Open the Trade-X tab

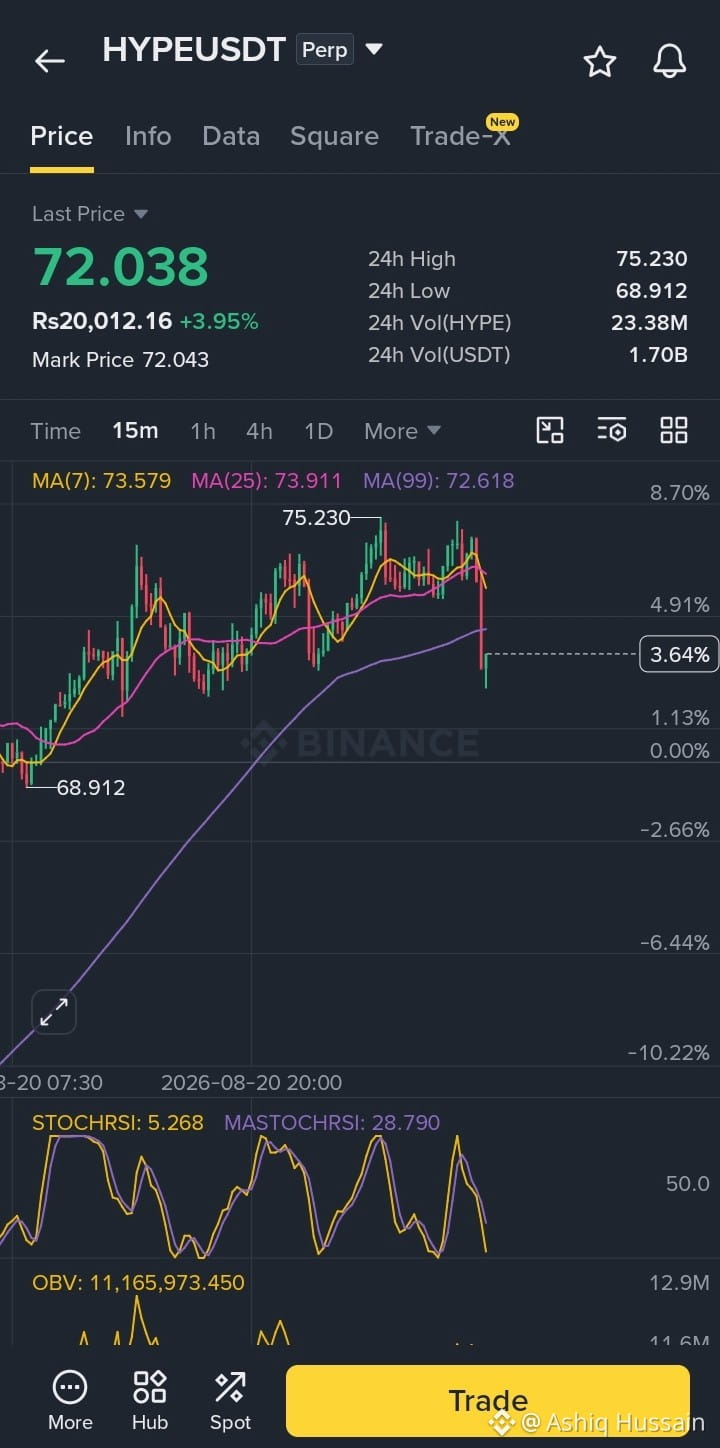click(461, 136)
